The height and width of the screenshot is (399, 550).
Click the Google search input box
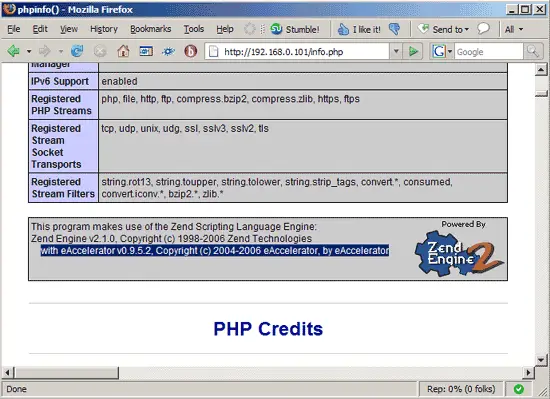489,52
